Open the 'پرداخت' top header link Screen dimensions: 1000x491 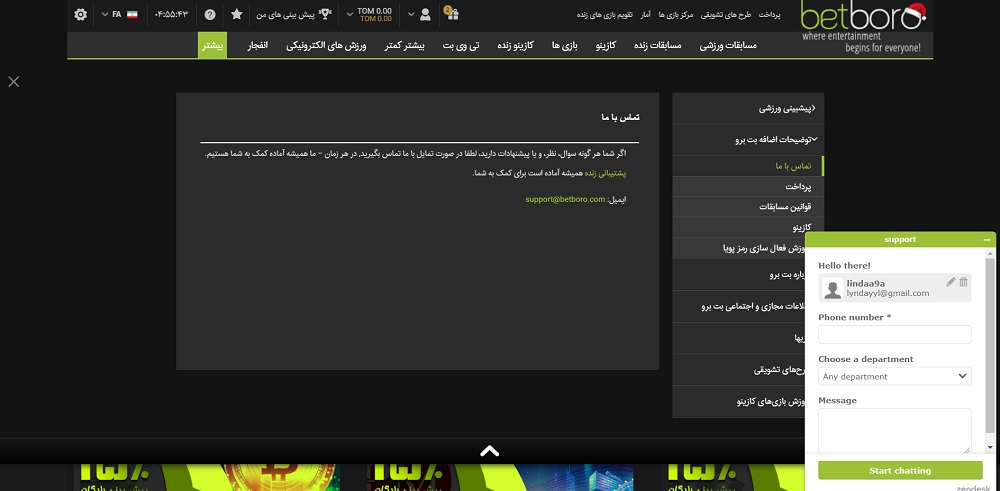click(770, 14)
